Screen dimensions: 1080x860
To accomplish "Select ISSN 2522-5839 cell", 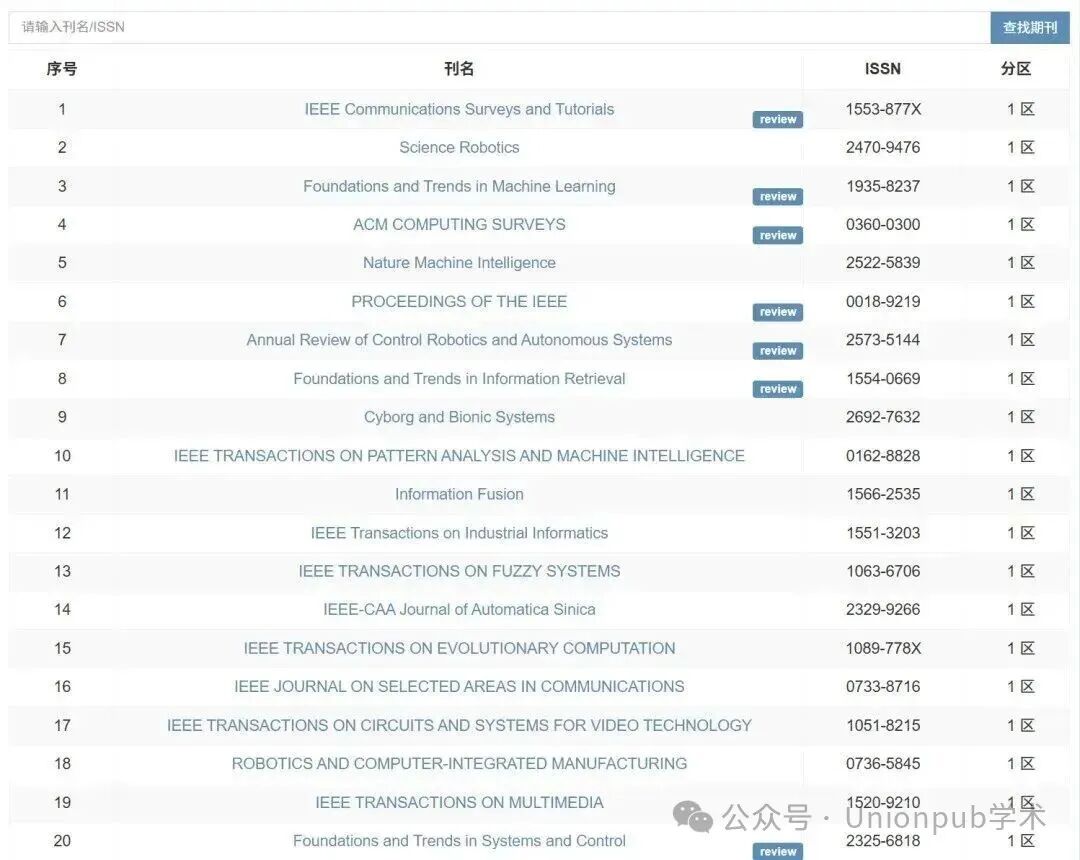I will tap(883, 262).
